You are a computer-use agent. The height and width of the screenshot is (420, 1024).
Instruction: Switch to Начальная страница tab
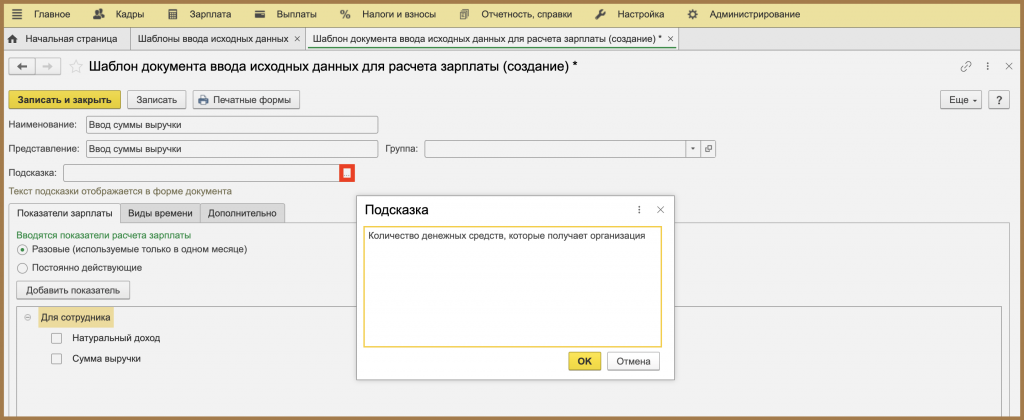pyautogui.click(x=64, y=39)
